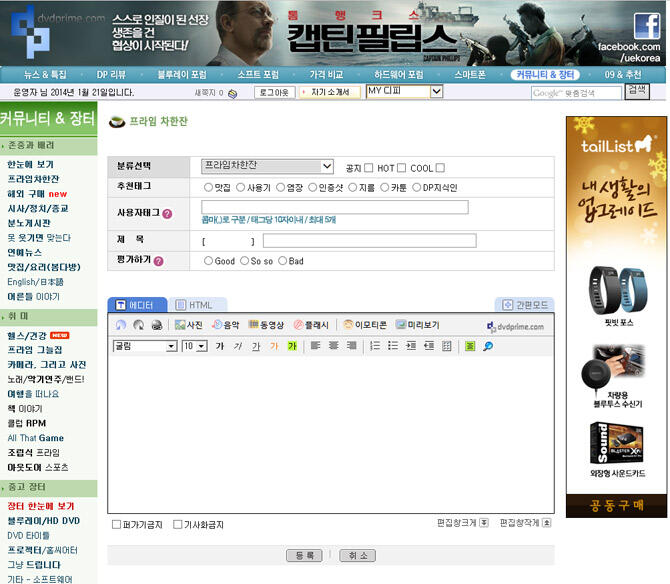Click the insert table icon
Screen dimensions: 670x584
pos(447,346)
